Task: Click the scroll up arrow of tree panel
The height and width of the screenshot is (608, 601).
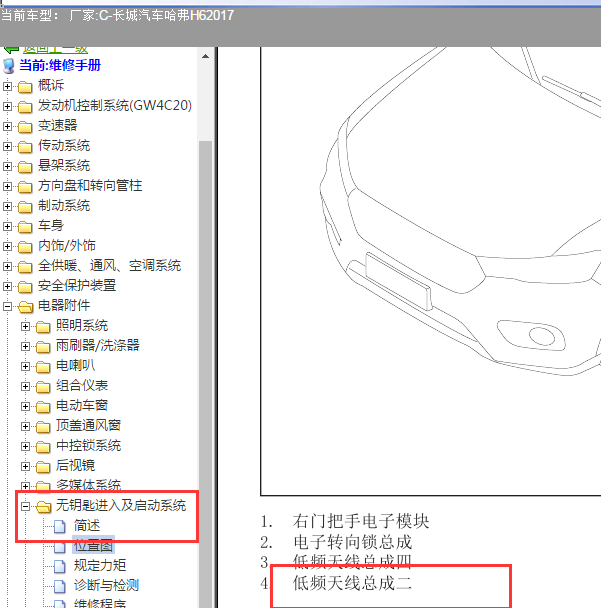Action: tap(206, 56)
